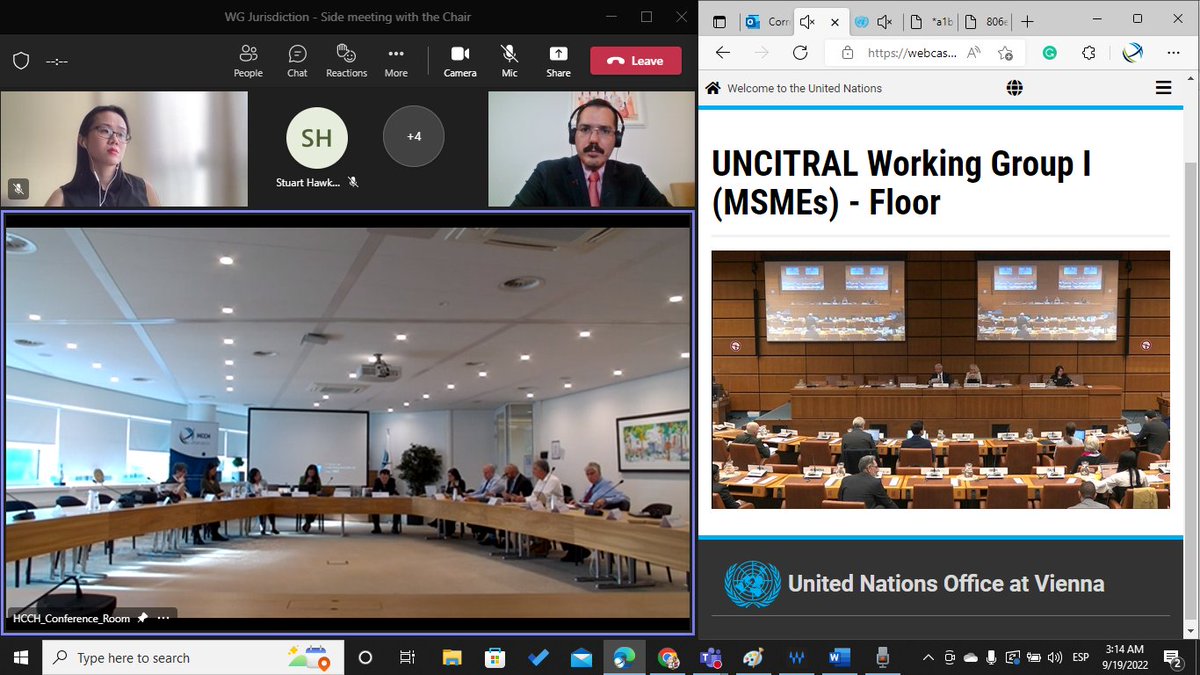Leave the Teams meeting
Image resolution: width=1200 pixels, height=675 pixels.
click(636, 61)
